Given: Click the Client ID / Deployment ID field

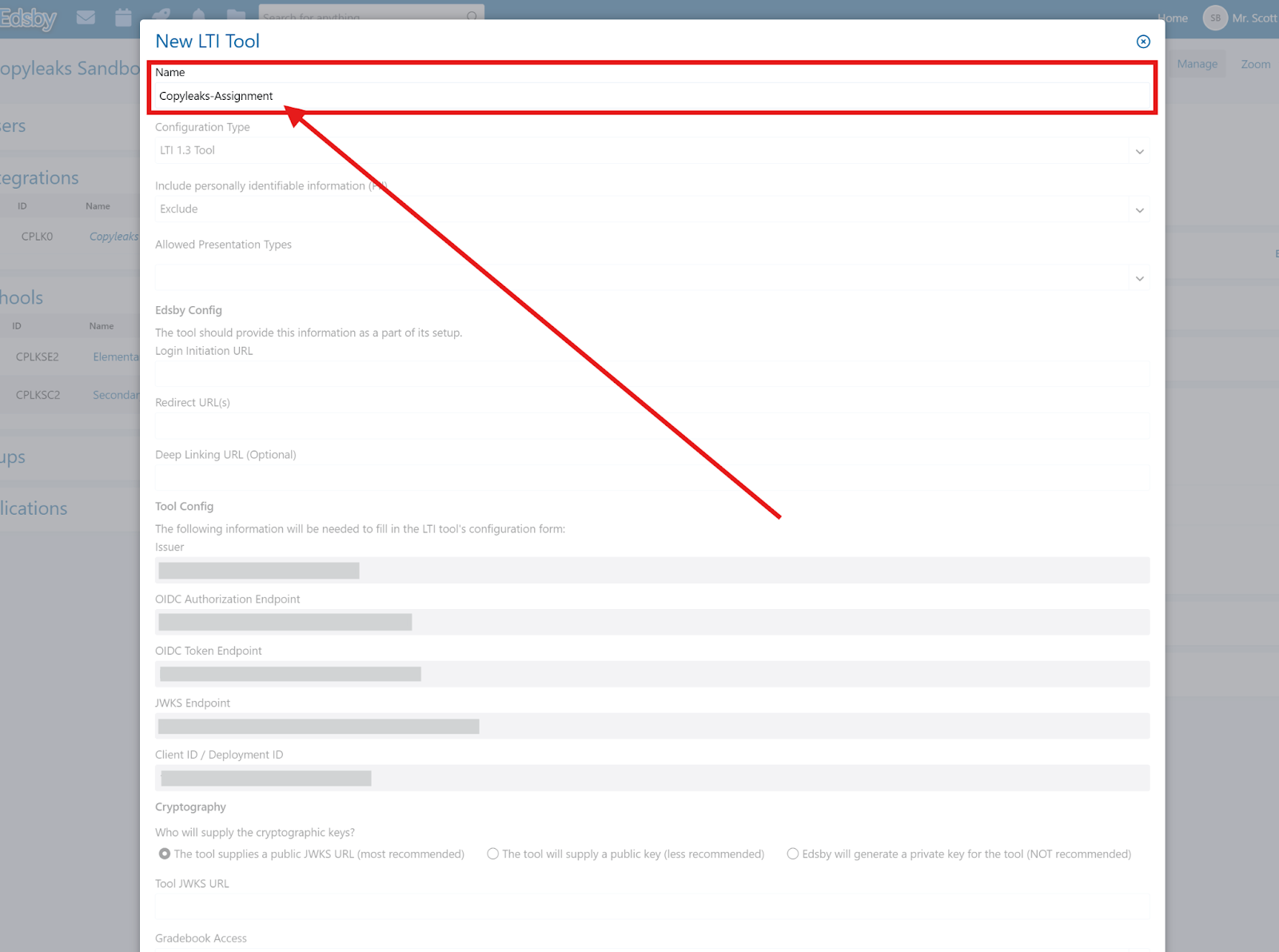Looking at the screenshot, I should click(x=652, y=778).
